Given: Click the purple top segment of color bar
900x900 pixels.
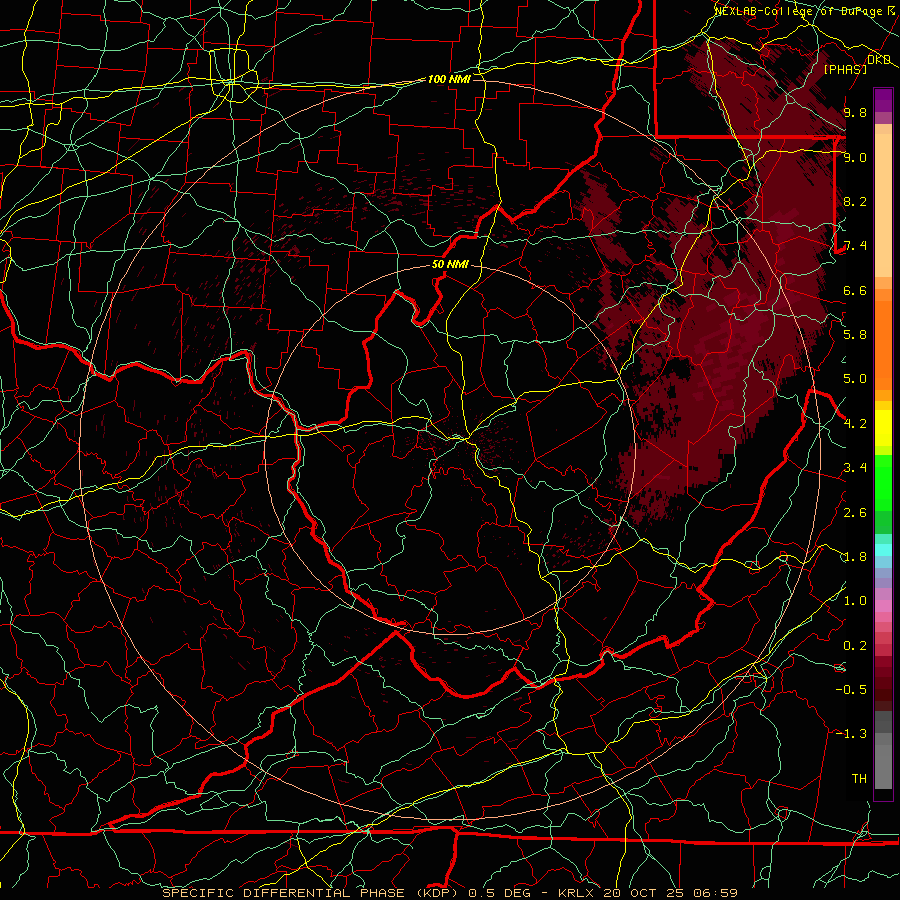Looking at the screenshot, I should tap(883, 100).
